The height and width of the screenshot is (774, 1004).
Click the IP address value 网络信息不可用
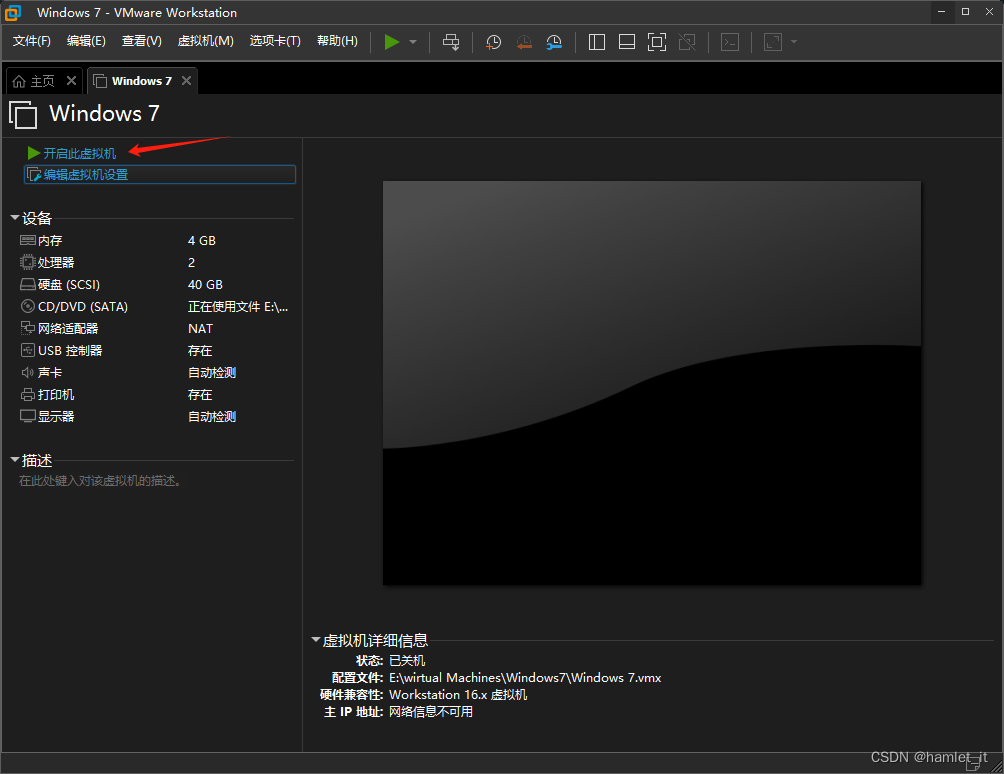431,712
